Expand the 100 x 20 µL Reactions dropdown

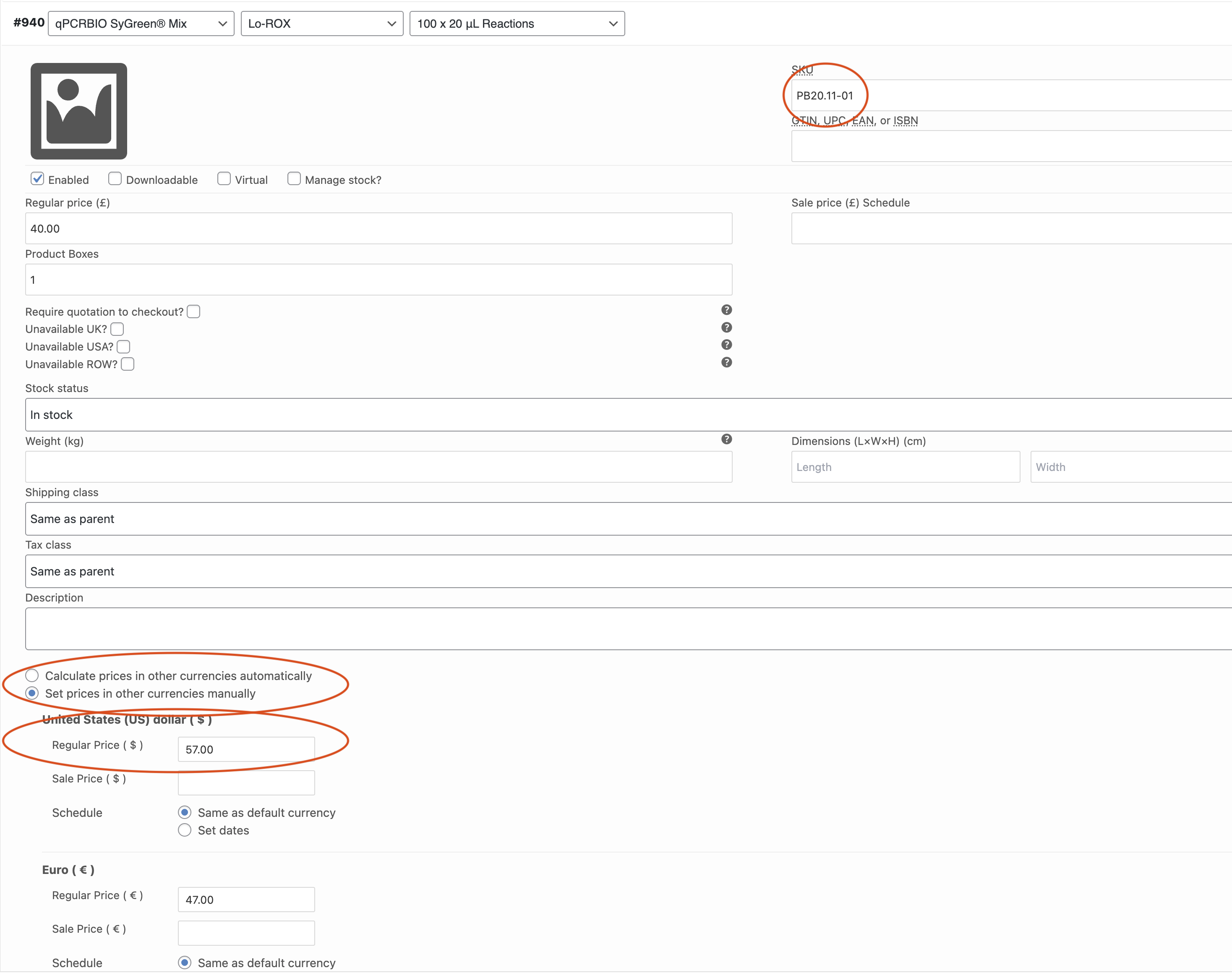pyautogui.click(x=517, y=24)
